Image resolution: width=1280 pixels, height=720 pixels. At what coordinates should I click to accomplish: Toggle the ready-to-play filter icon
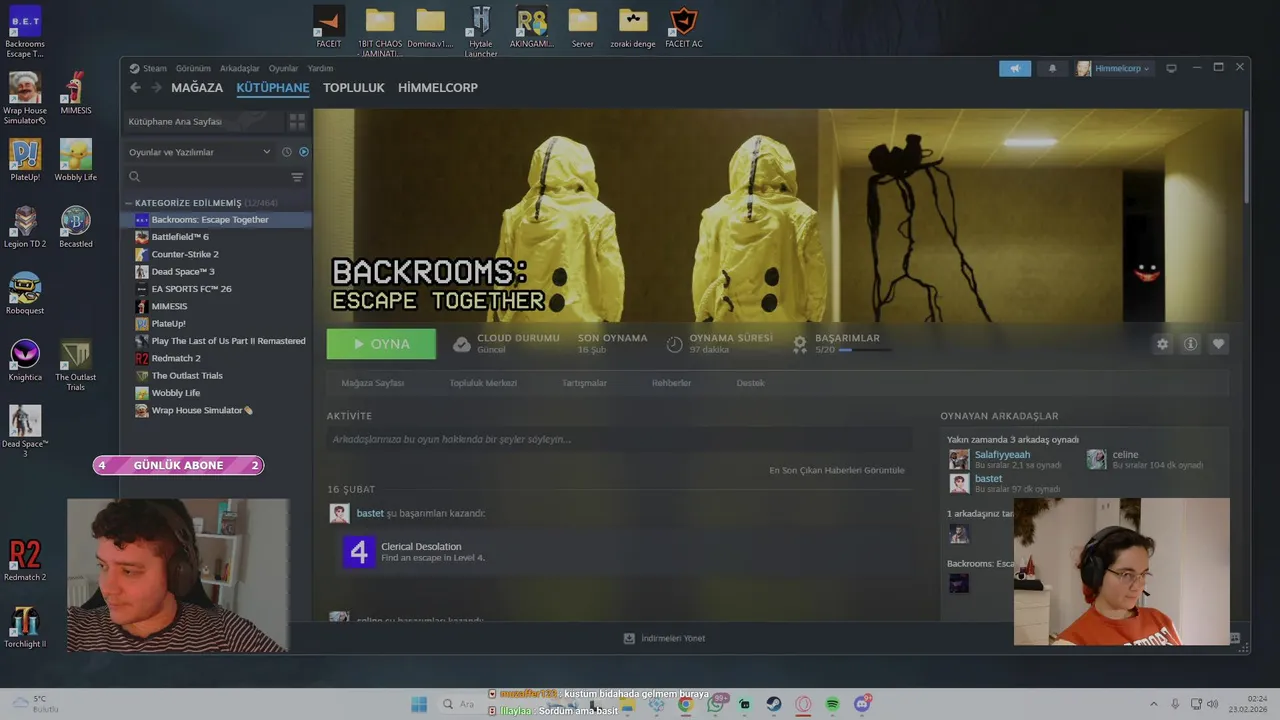pyautogui.click(x=304, y=152)
